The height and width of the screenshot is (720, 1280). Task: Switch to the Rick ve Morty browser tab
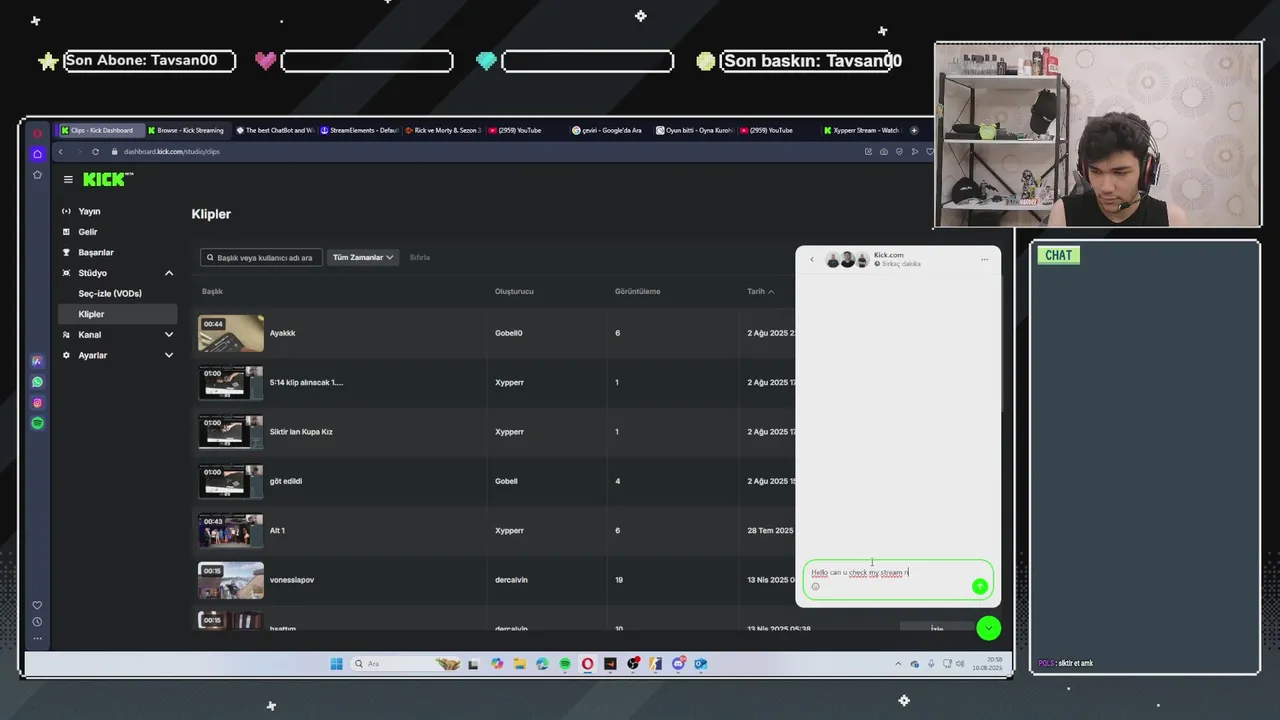pyautogui.click(x=443, y=130)
